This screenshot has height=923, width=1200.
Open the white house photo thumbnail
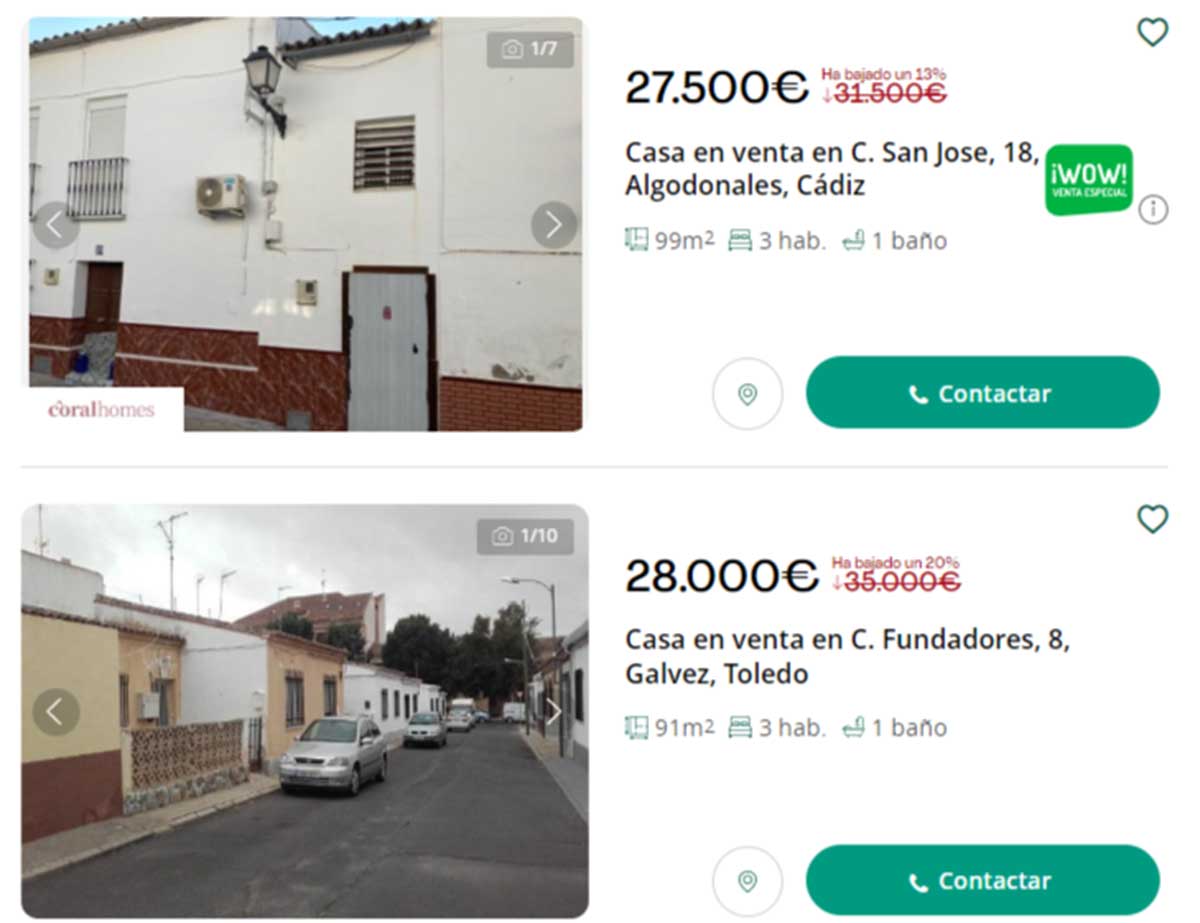(x=305, y=224)
